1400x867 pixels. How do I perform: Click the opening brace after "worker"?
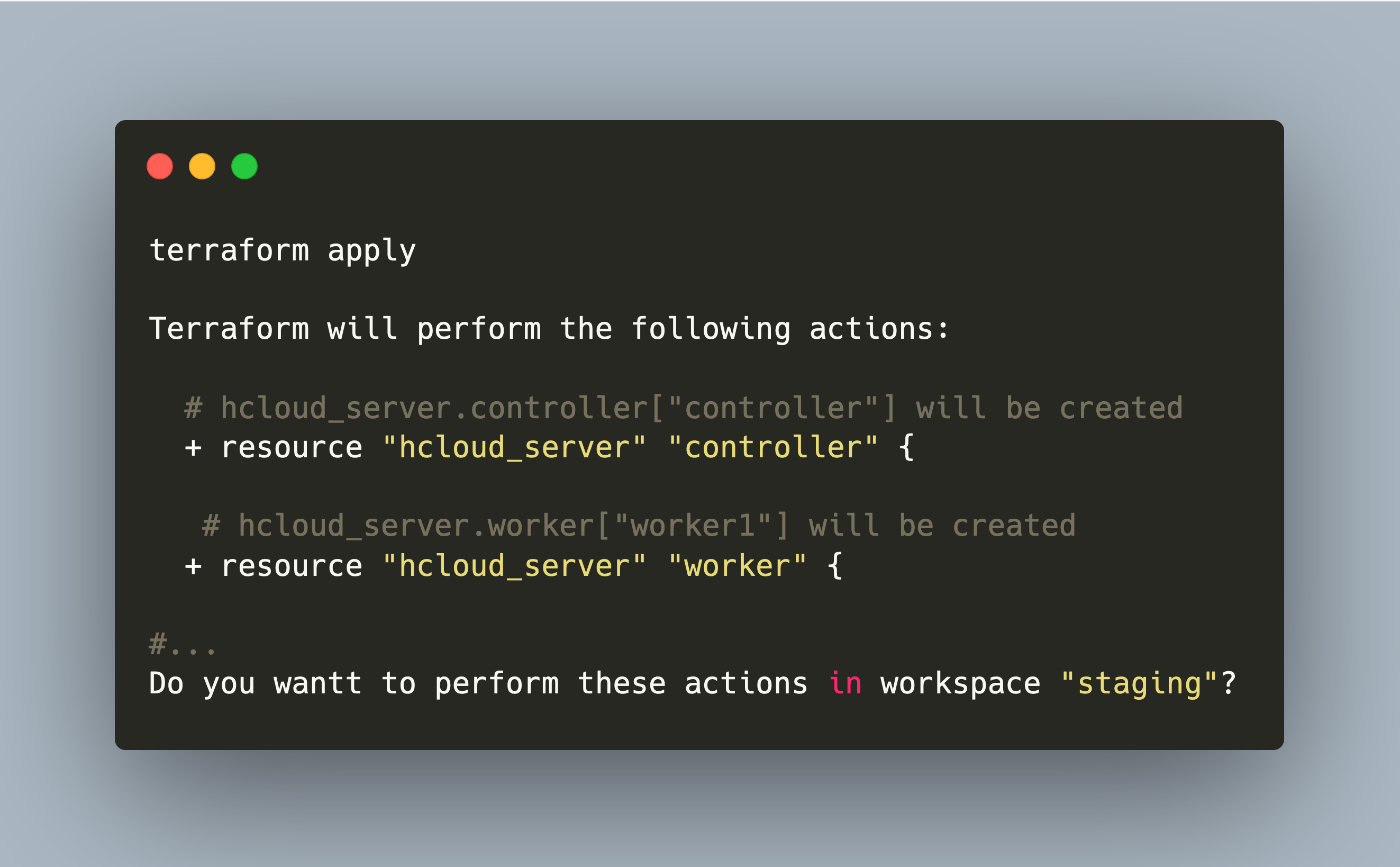point(835,566)
